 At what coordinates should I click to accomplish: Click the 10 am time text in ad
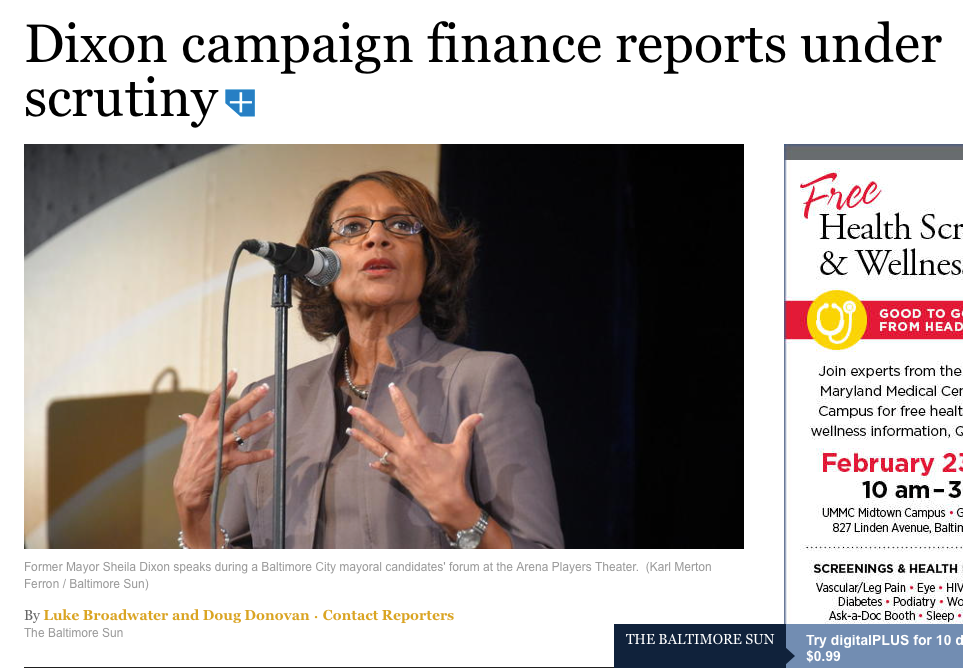pyautogui.click(x=895, y=490)
